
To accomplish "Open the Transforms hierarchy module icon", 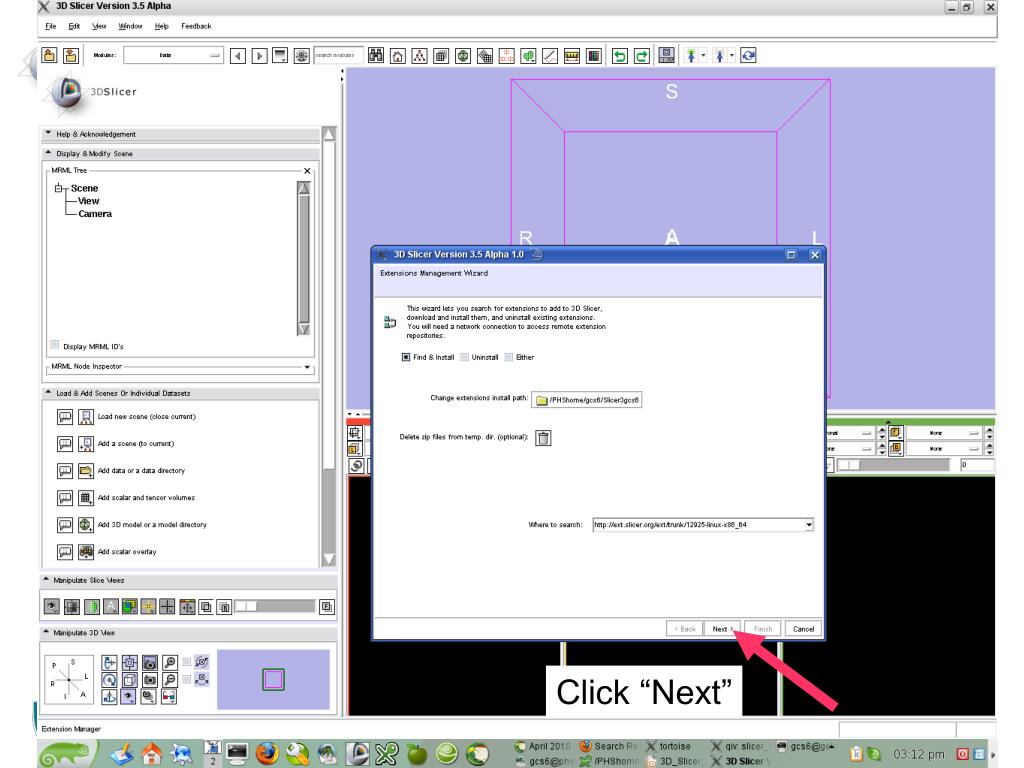I will point(419,56).
